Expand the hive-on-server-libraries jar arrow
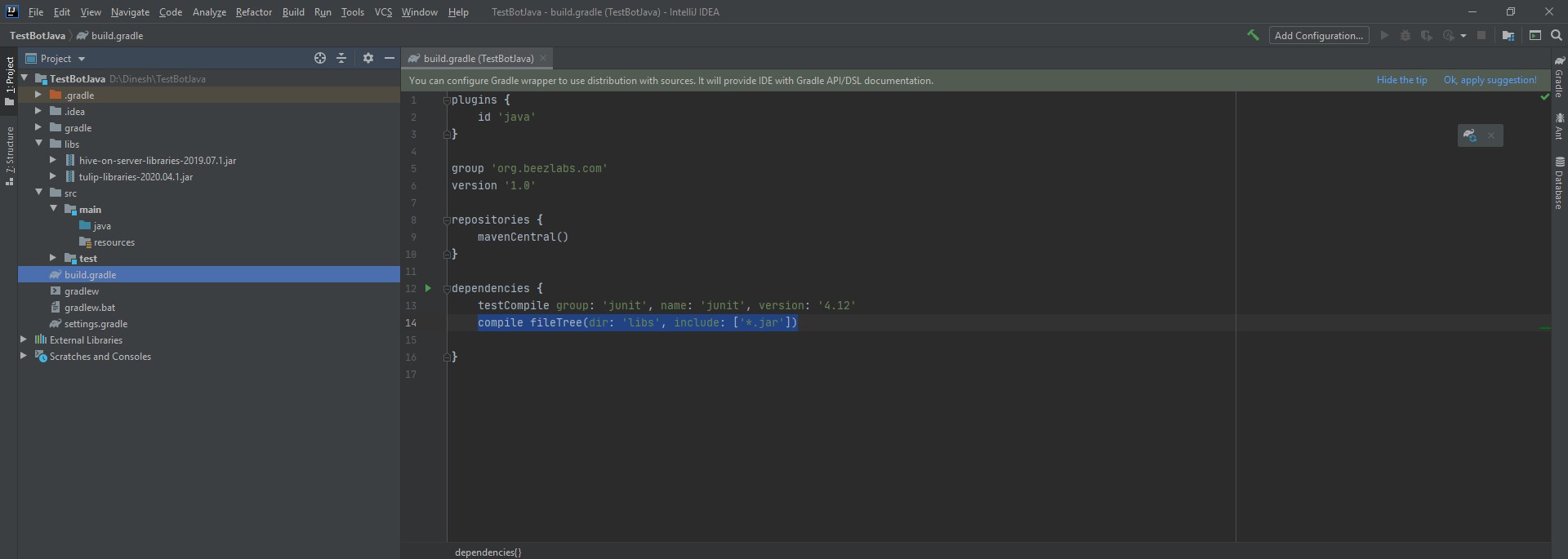 (53, 160)
